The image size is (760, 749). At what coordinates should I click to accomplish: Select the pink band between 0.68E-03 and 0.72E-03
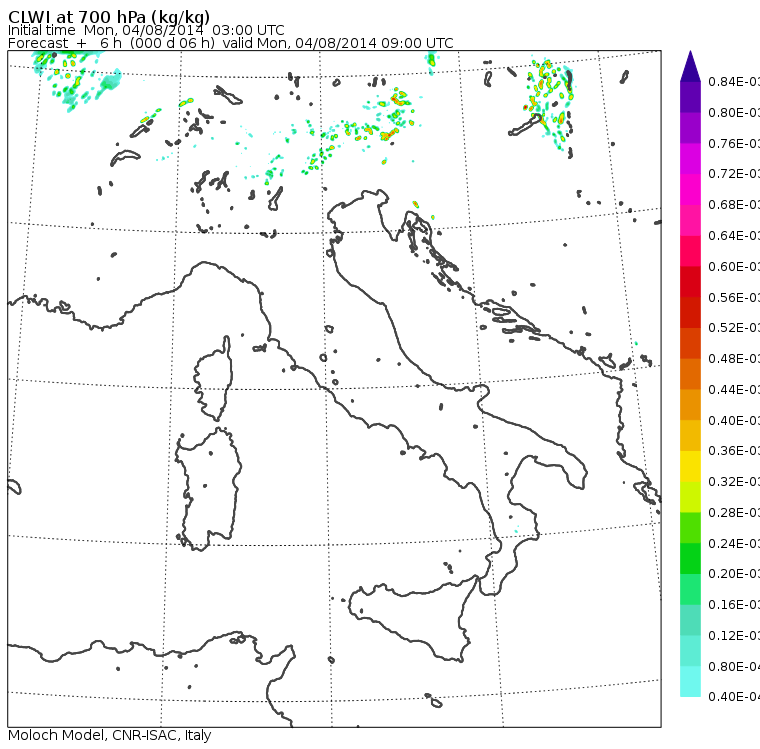690,190
